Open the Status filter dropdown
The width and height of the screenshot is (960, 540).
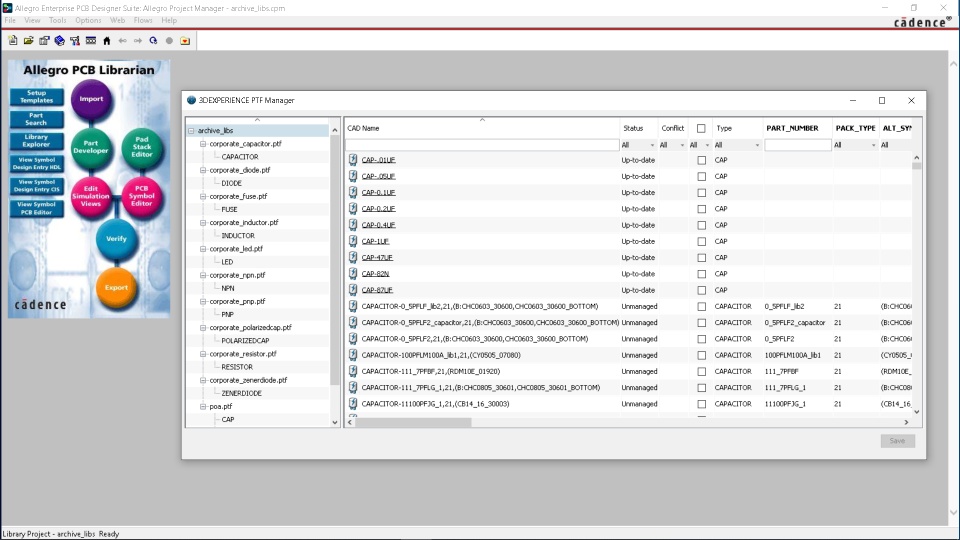(x=638, y=145)
